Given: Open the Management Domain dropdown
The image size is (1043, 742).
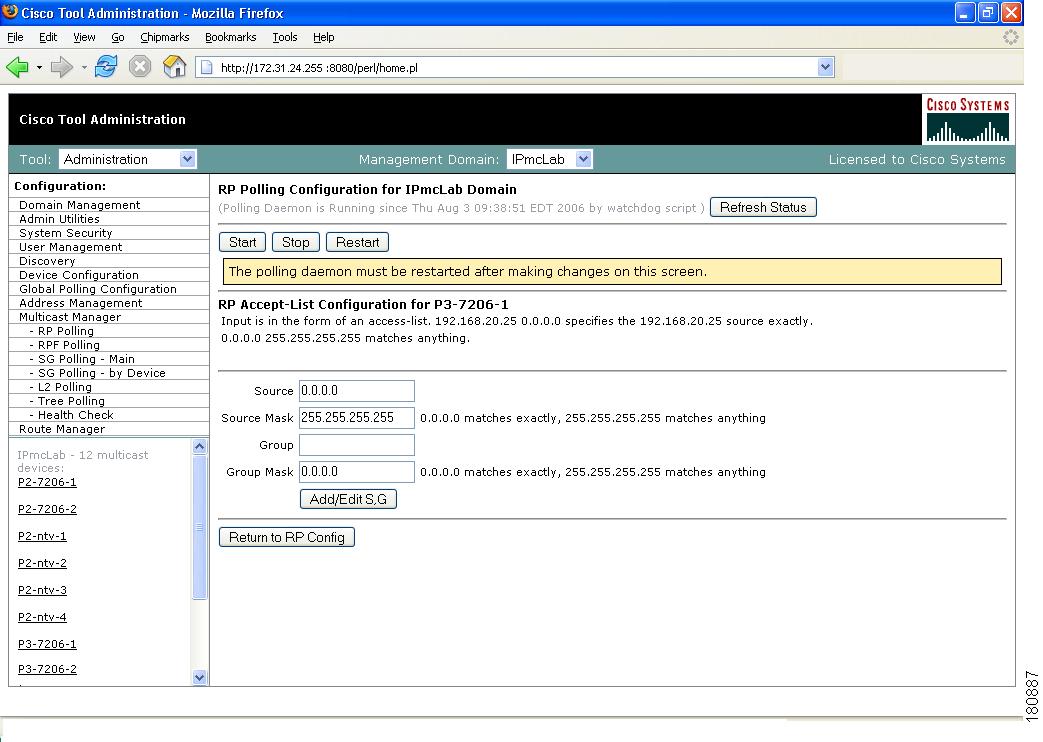Looking at the screenshot, I should 549,159.
